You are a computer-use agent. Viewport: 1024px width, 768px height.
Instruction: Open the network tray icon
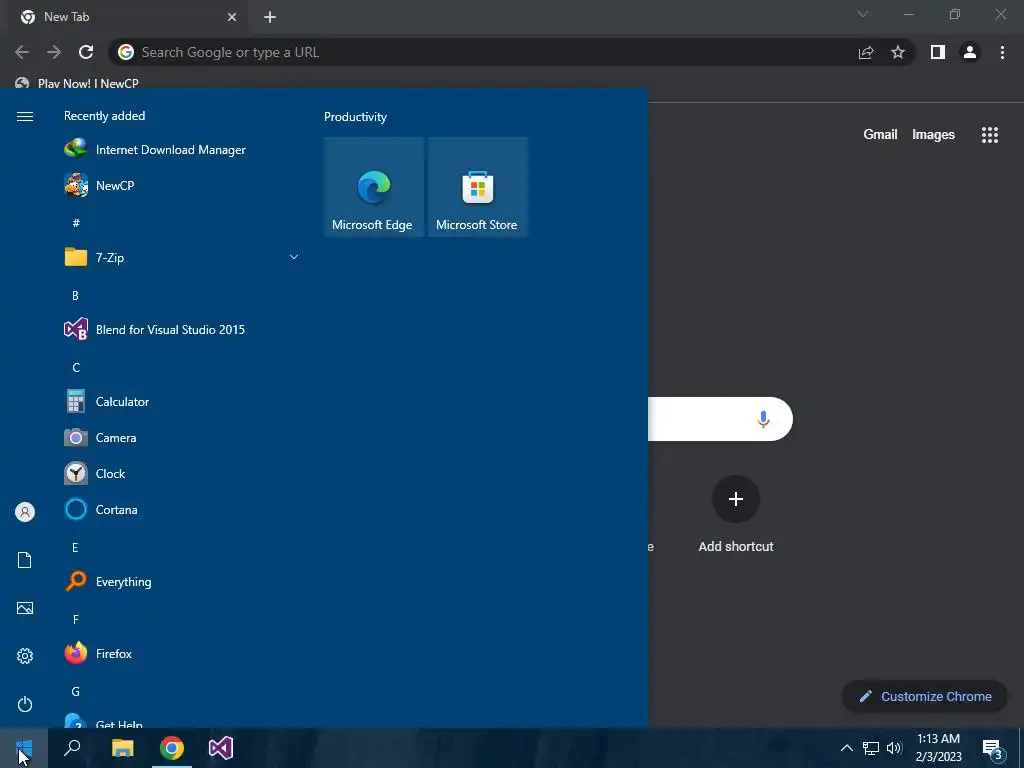point(871,748)
